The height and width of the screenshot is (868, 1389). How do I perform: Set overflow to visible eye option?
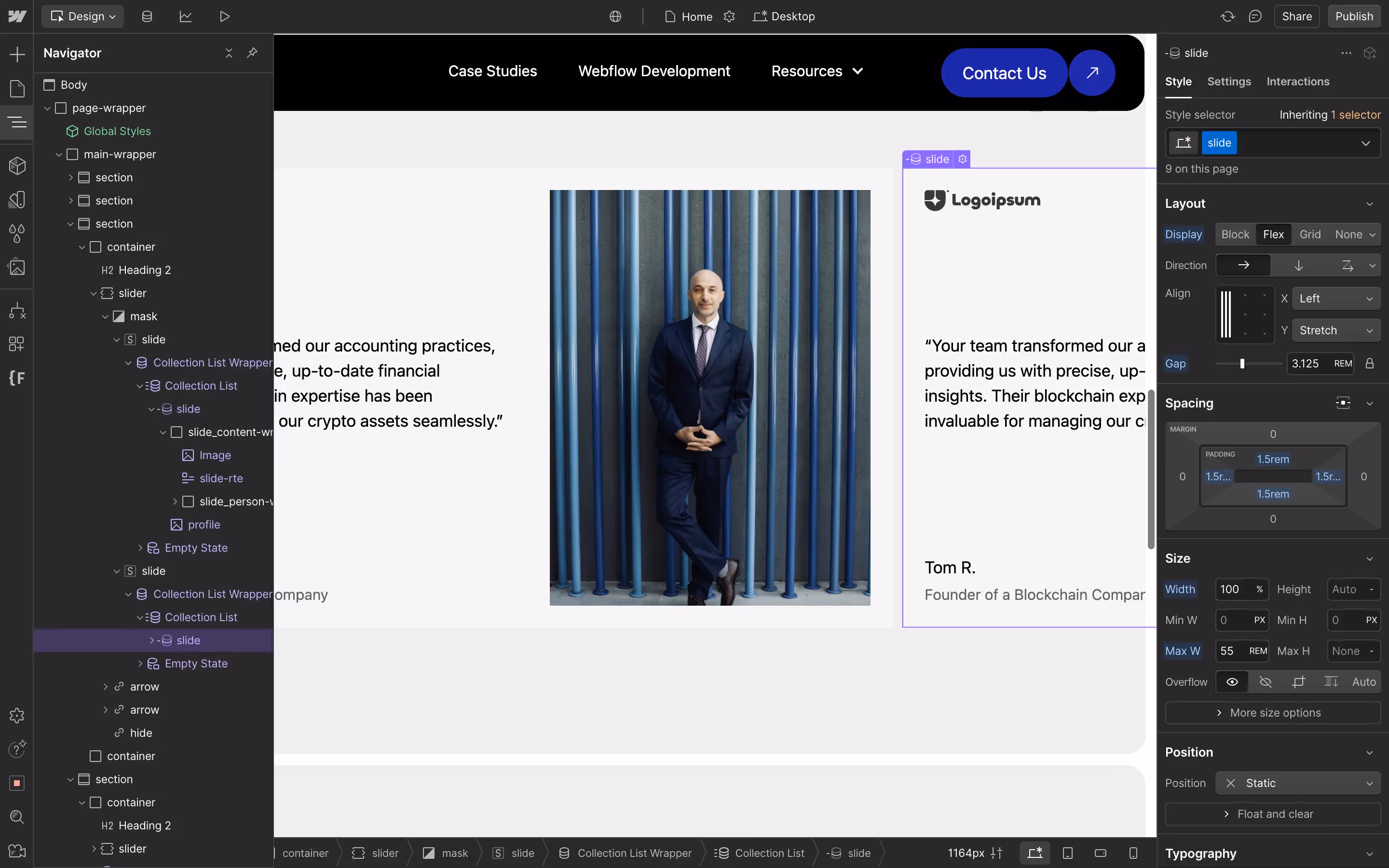tap(1232, 682)
